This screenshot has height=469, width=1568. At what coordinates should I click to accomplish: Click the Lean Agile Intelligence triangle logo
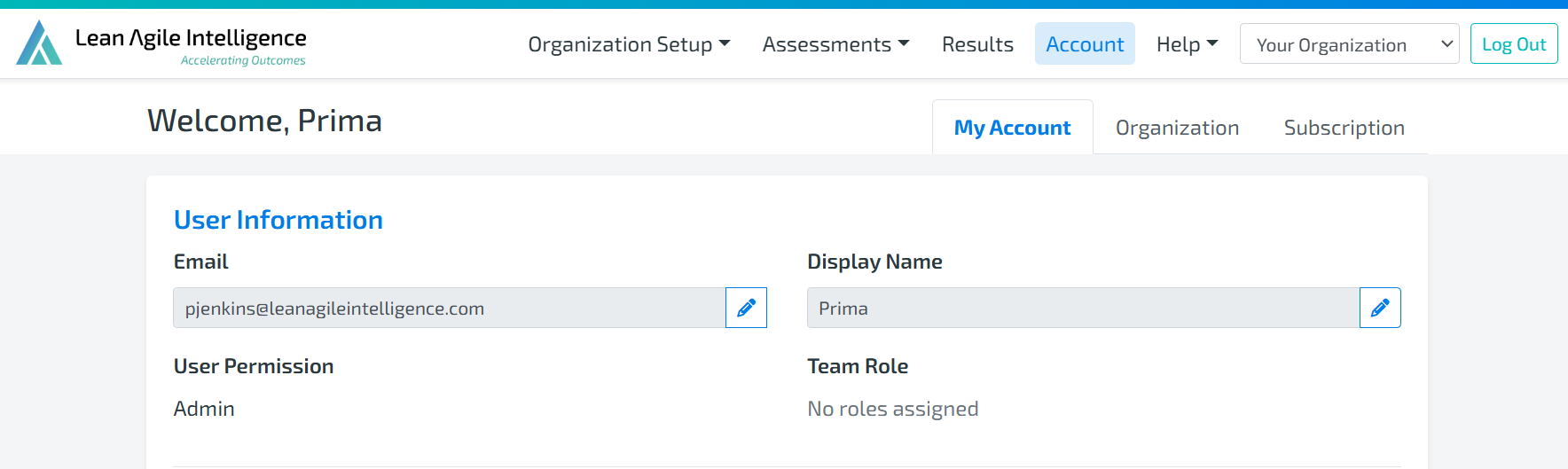39,43
